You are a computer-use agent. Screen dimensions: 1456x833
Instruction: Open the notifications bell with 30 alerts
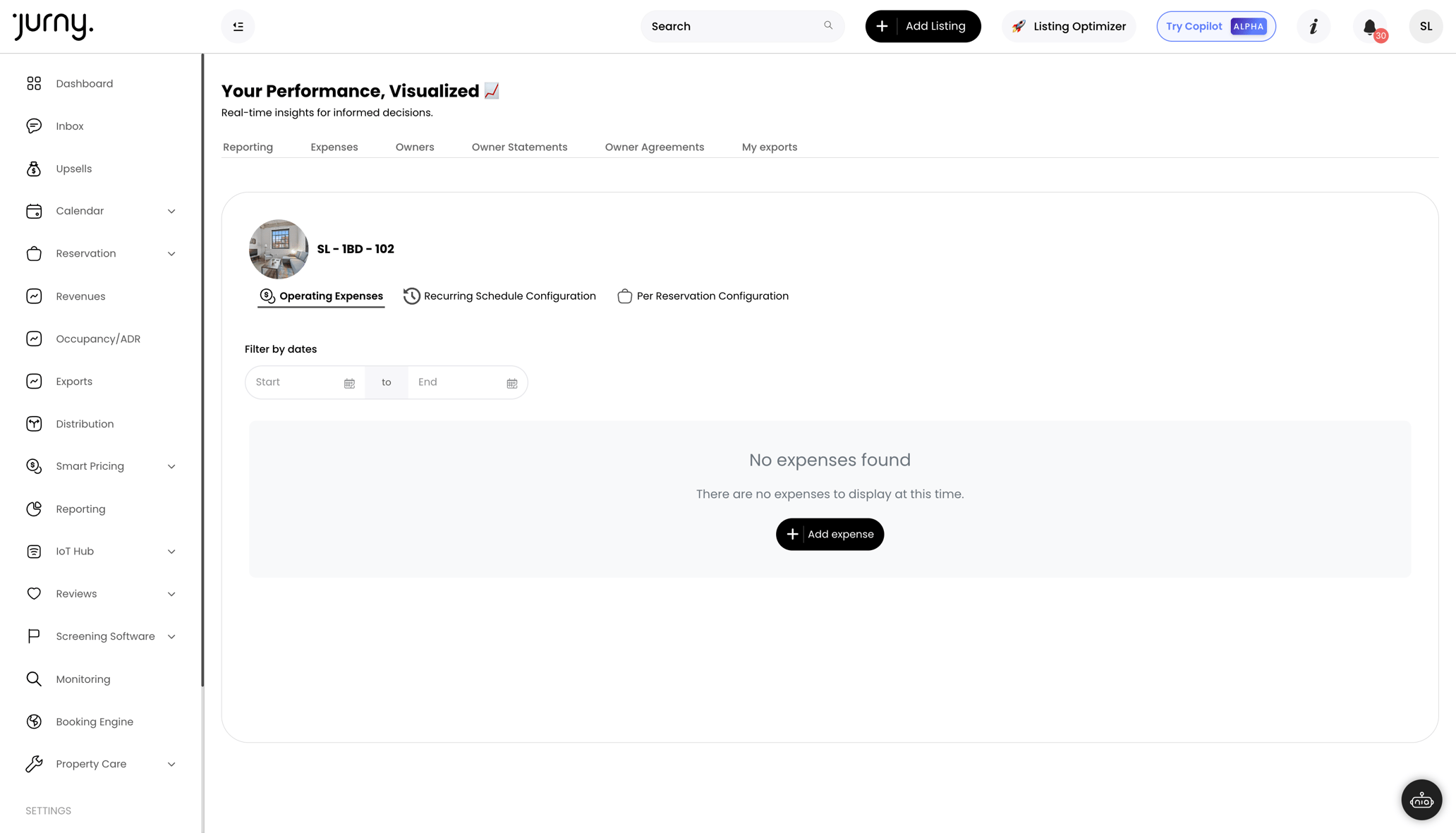(1369, 26)
